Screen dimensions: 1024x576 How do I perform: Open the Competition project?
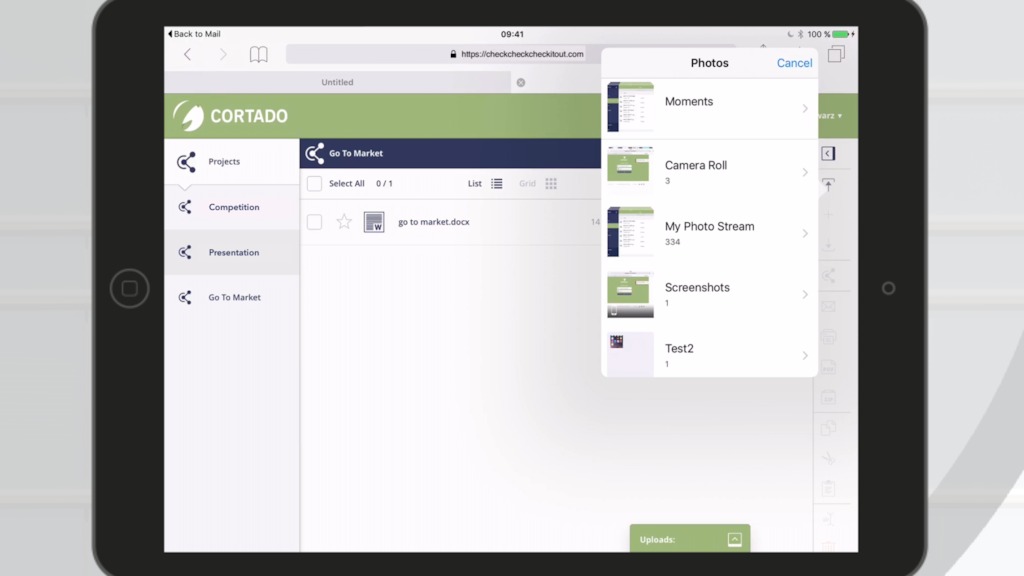232,207
